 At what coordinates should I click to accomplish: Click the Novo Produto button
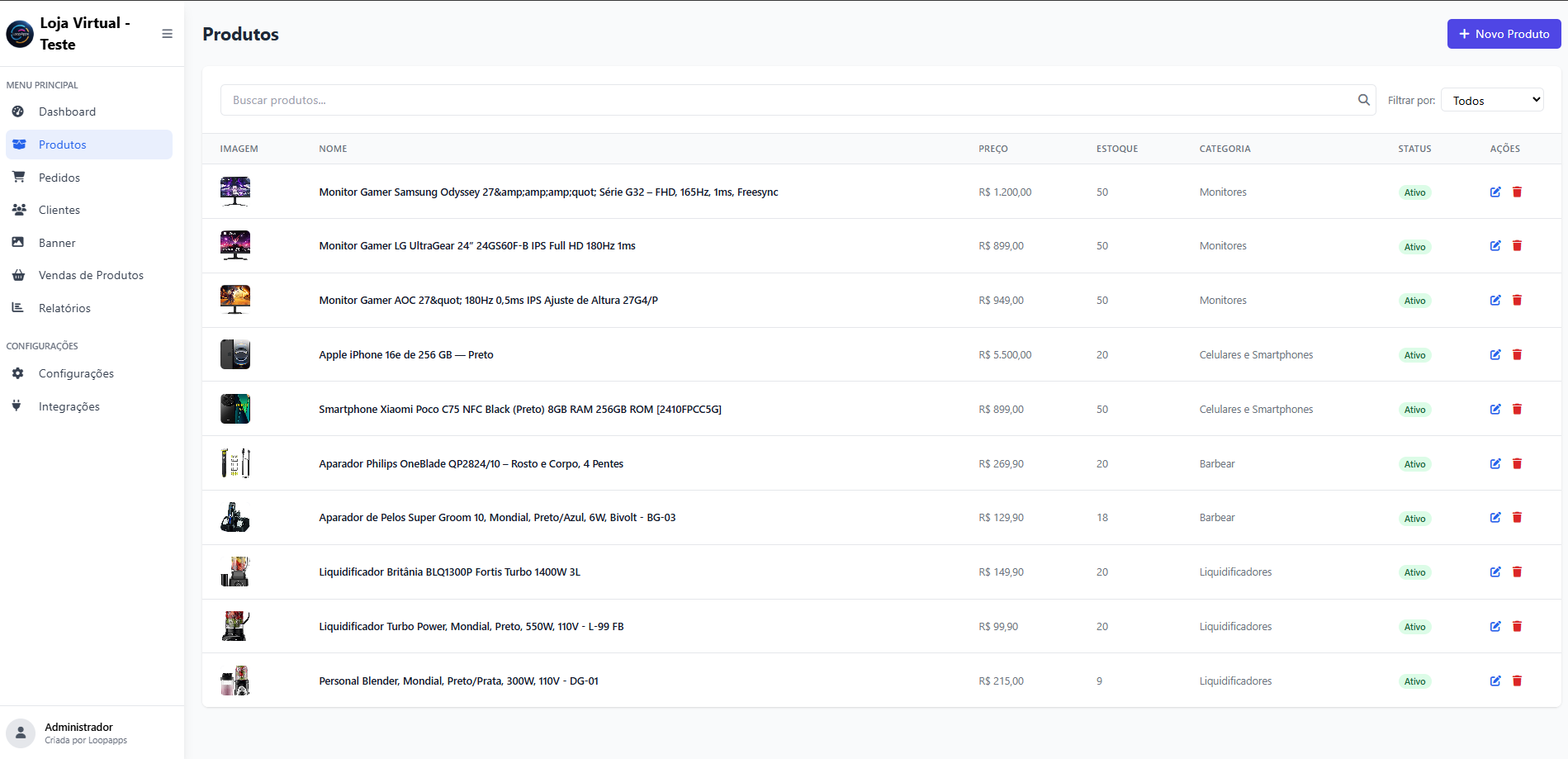pyautogui.click(x=1503, y=34)
